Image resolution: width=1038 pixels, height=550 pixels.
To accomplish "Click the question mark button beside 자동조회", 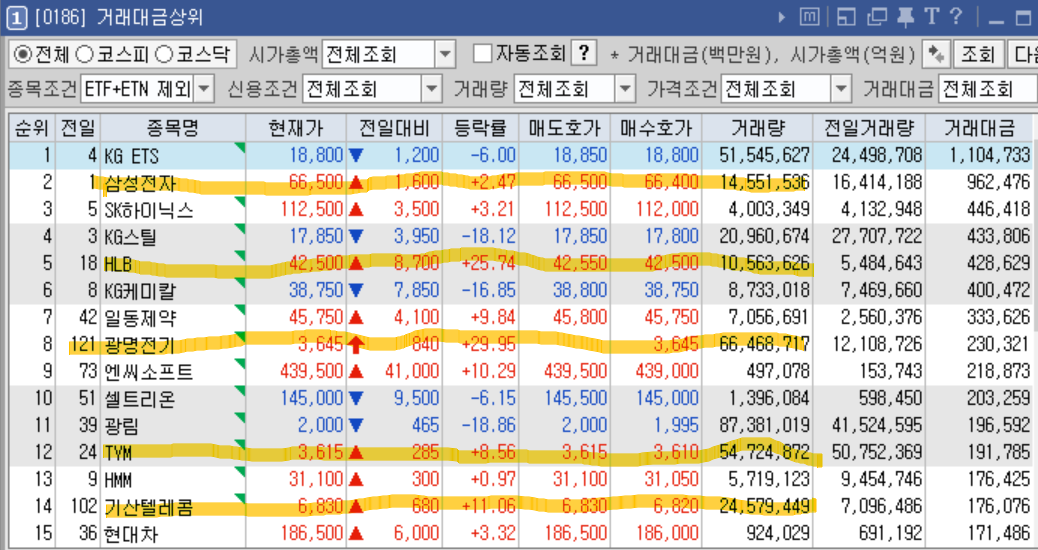I will pyautogui.click(x=583, y=54).
